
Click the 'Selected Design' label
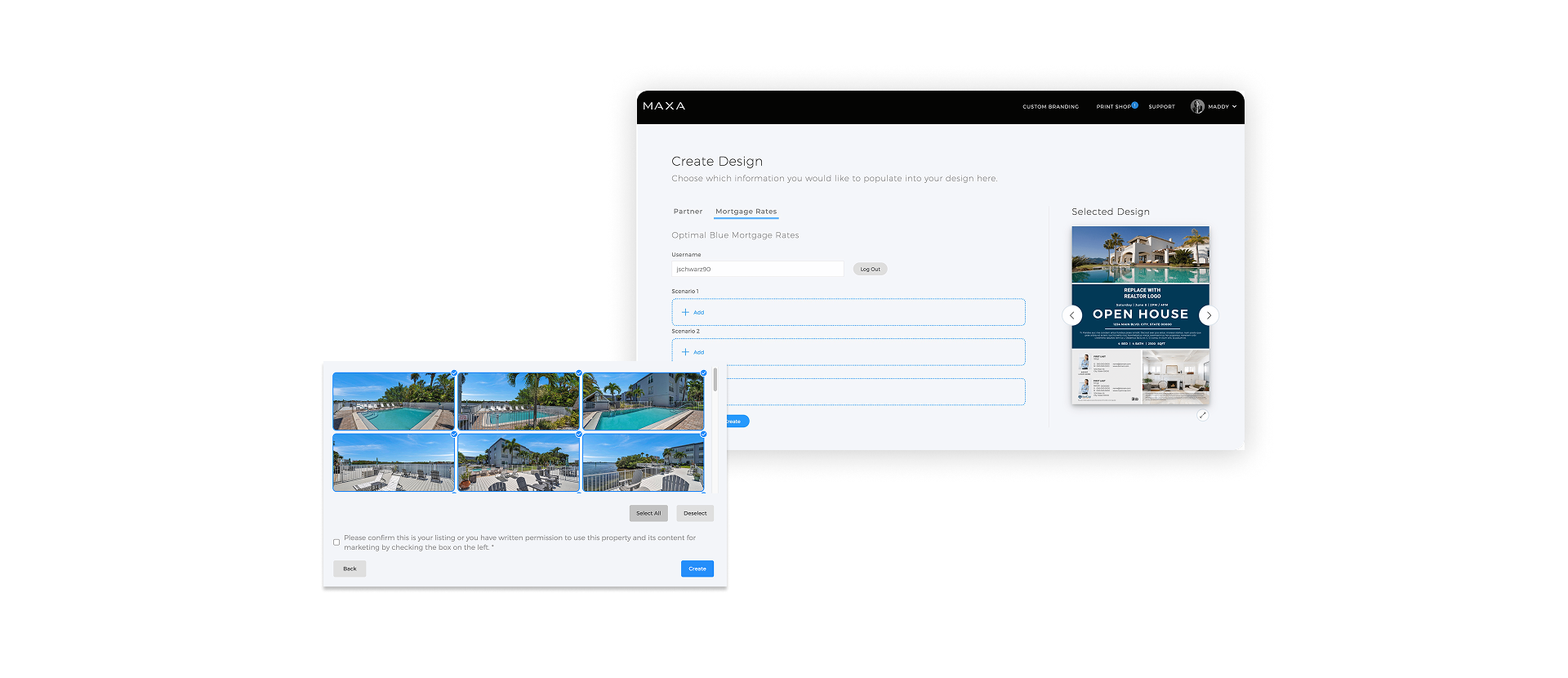click(1111, 212)
